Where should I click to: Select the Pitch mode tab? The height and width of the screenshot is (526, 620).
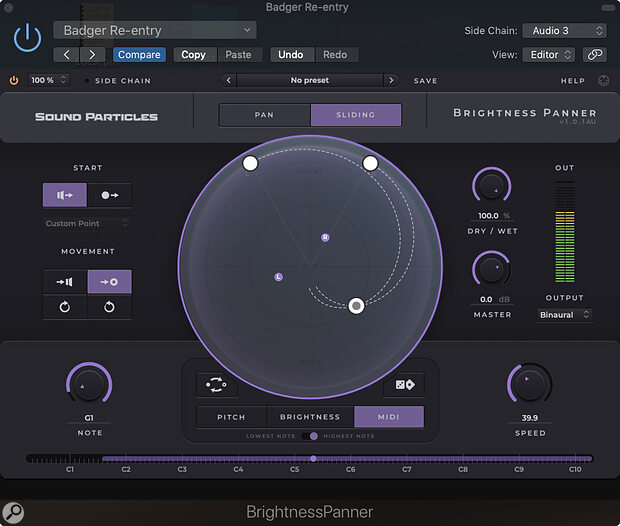(x=231, y=417)
